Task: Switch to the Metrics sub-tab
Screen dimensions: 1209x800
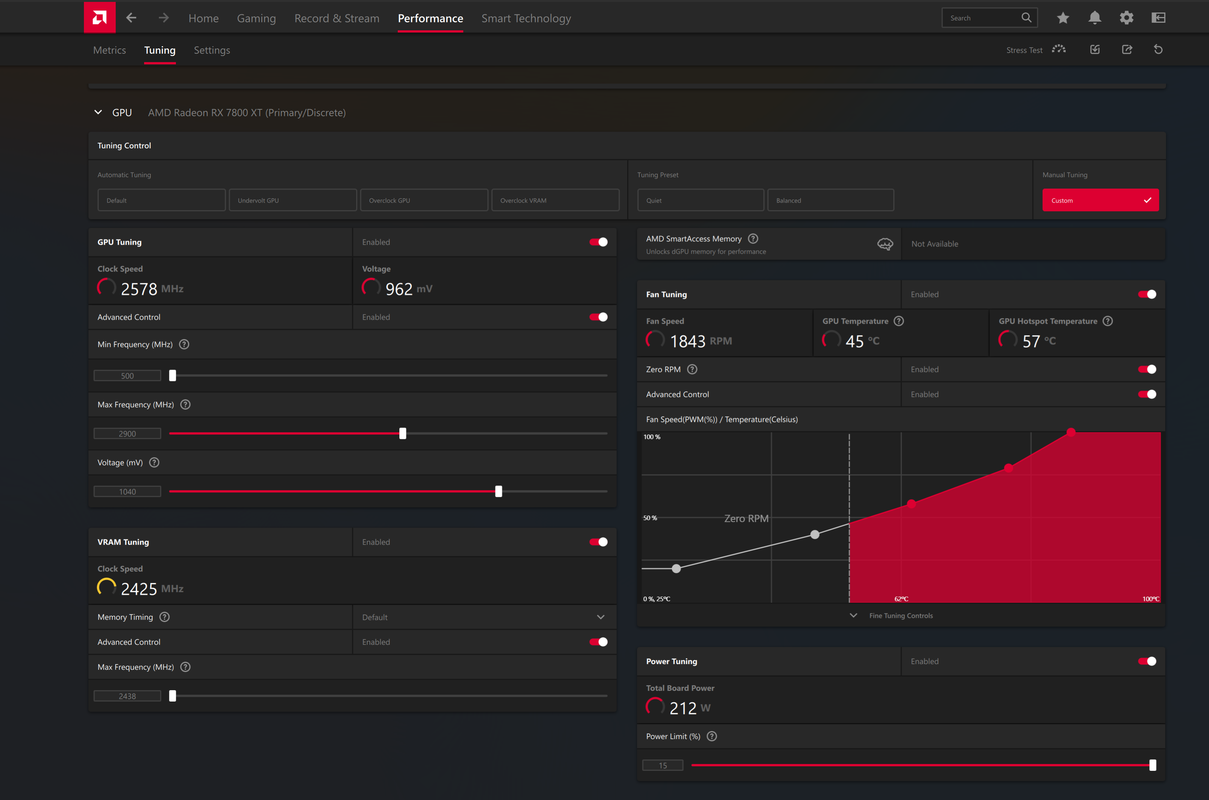Action: point(110,50)
